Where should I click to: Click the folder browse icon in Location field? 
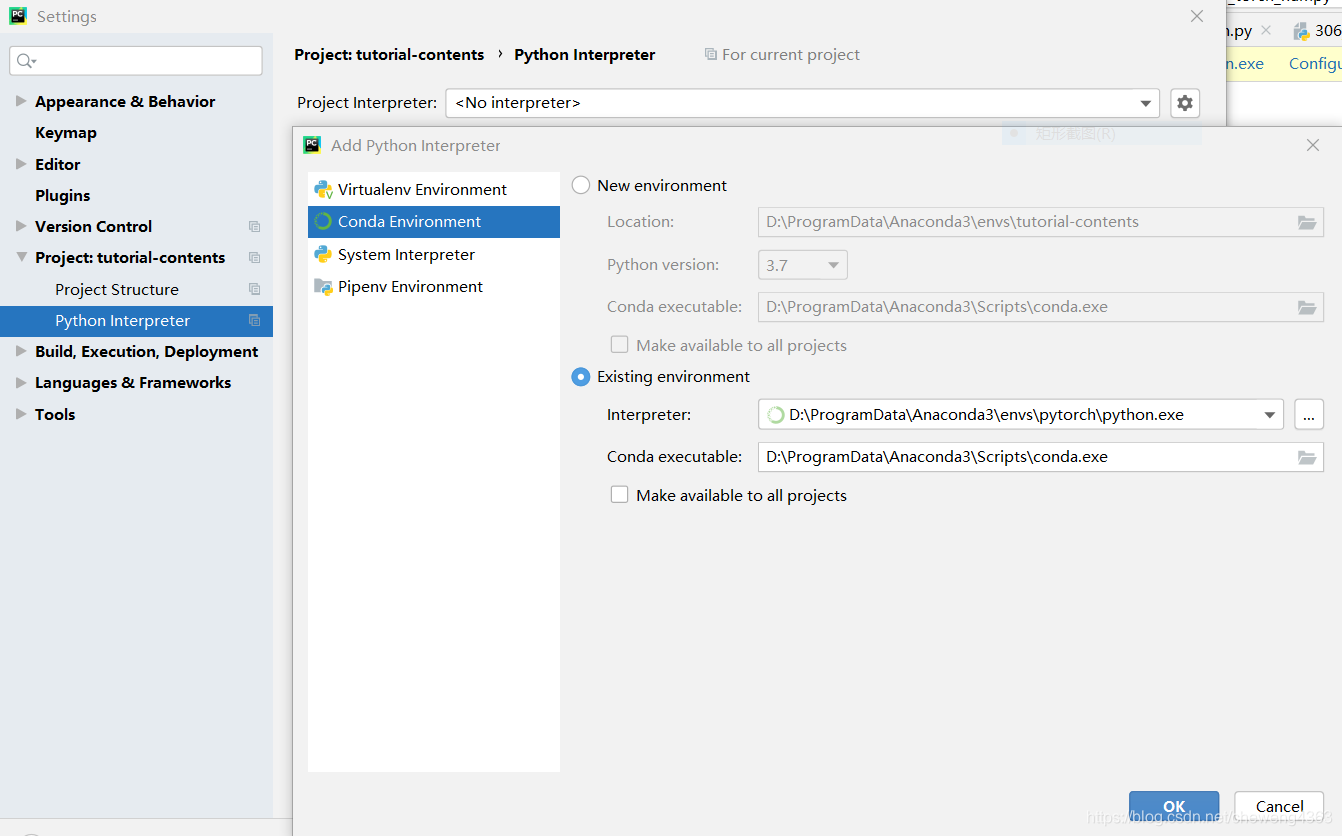pyautogui.click(x=1307, y=222)
